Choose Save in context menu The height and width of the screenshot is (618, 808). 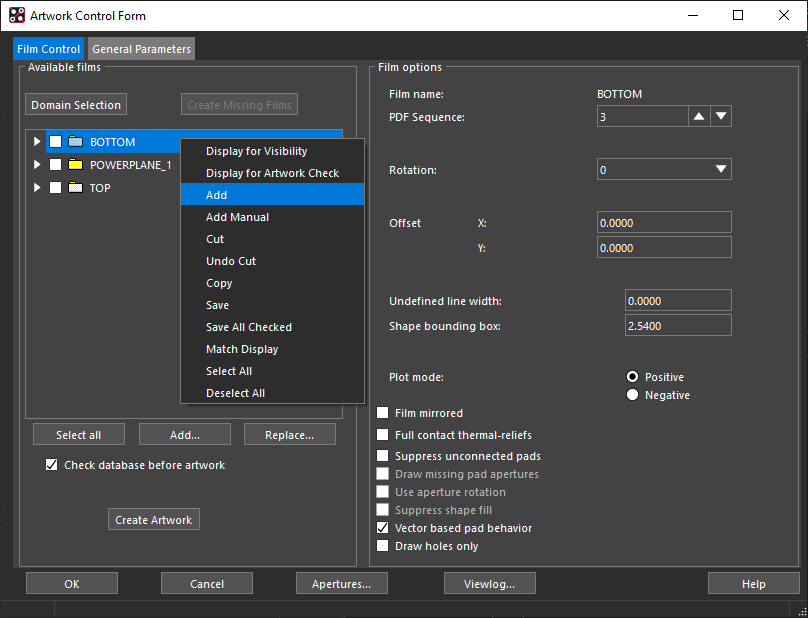pyautogui.click(x=273, y=305)
